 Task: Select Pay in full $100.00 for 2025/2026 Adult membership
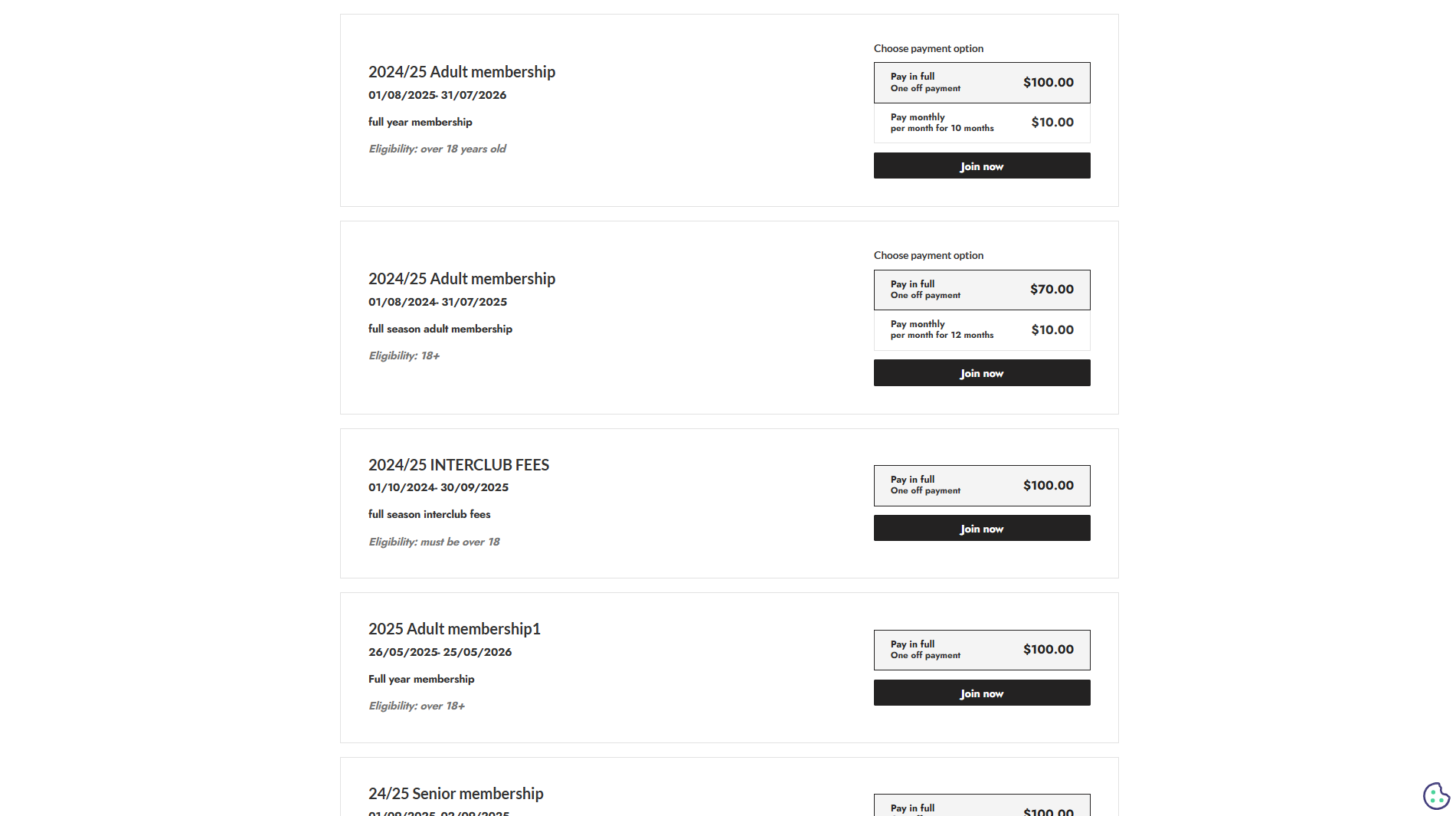pyautogui.click(x=981, y=83)
